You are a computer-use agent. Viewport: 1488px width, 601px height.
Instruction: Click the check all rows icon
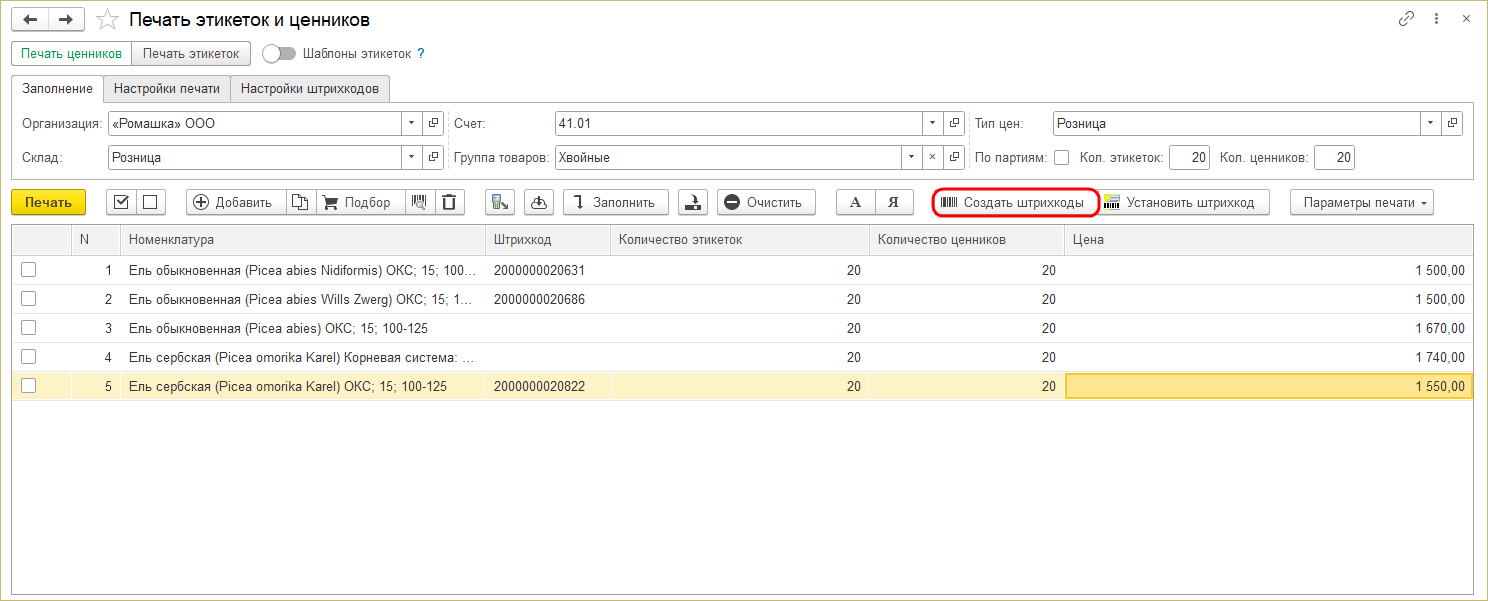(x=121, y=202)
